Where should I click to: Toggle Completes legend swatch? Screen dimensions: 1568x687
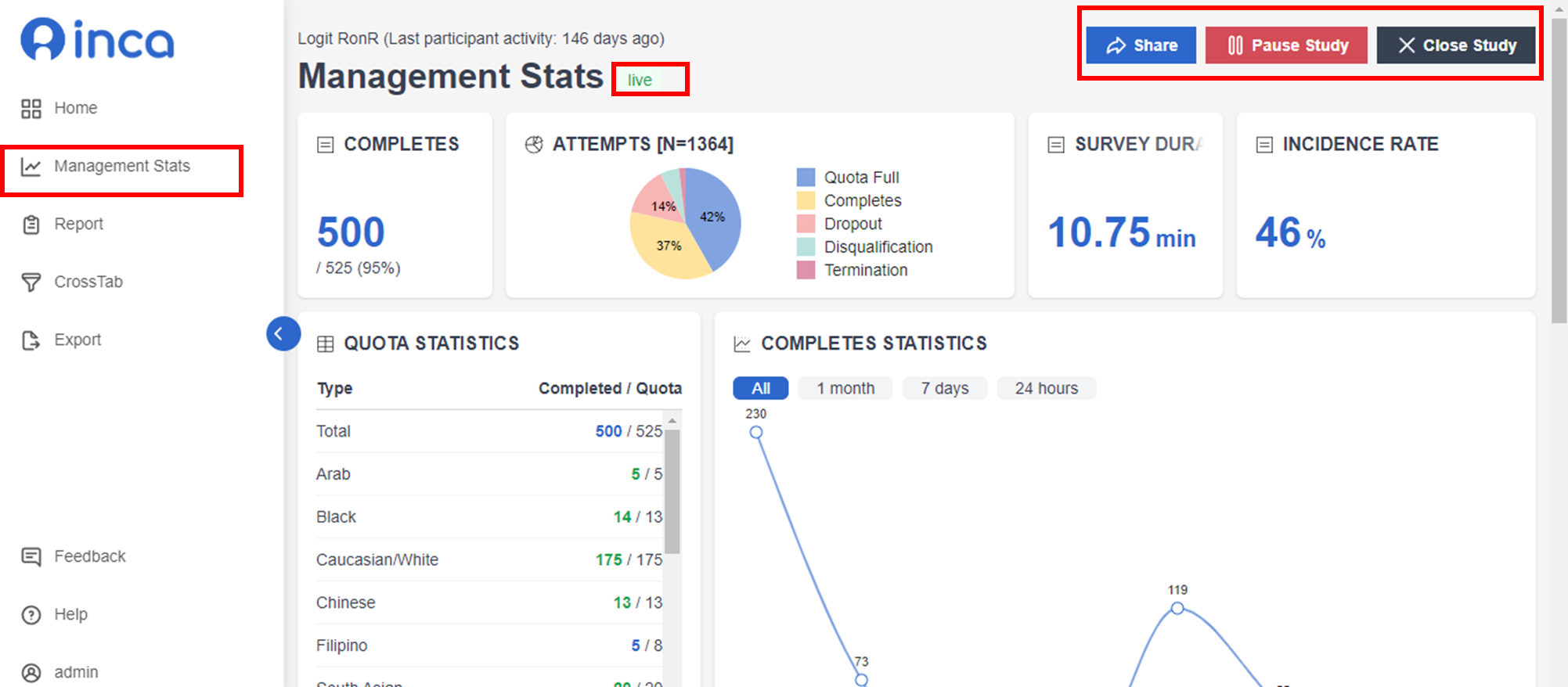pos(806,201)
